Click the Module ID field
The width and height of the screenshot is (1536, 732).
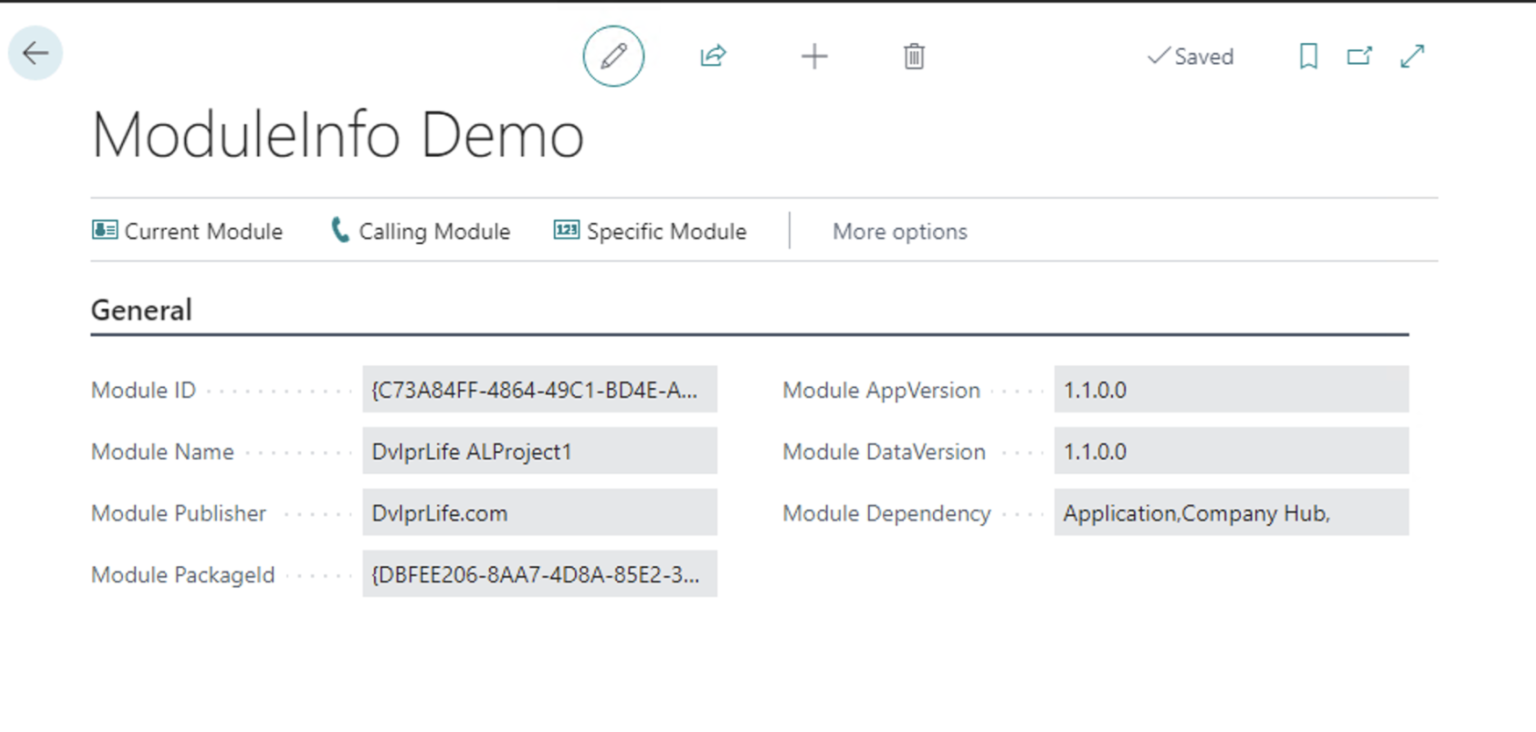(539, 390)
